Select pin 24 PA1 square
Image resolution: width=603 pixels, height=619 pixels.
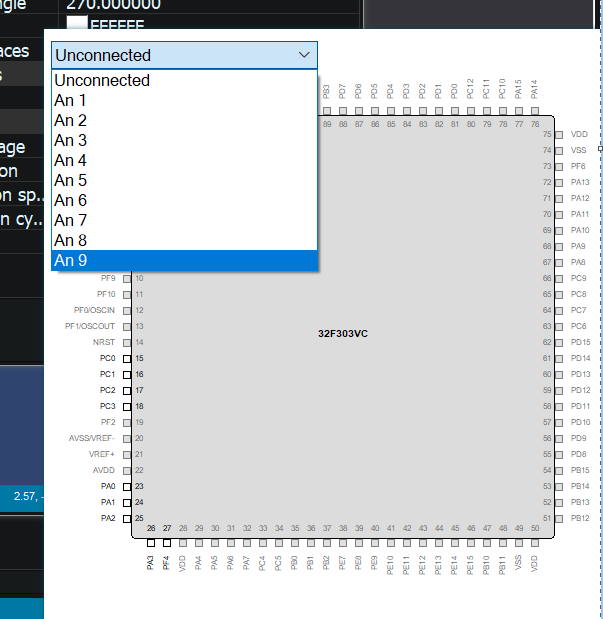pyautogui.click(x=127, y=503)
